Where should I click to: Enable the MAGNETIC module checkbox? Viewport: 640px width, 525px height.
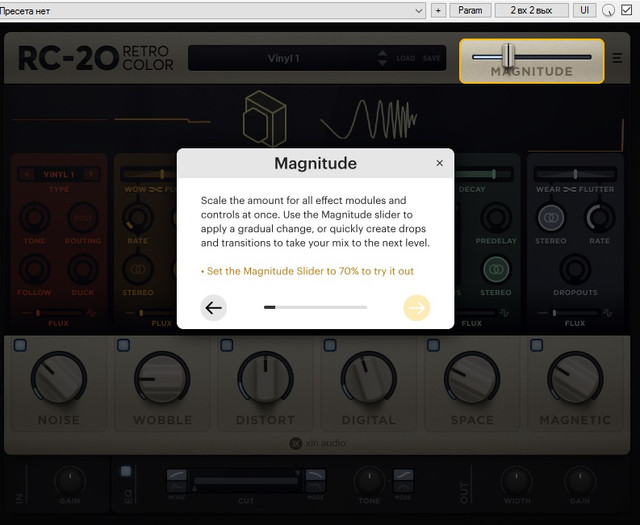[536, 345]
